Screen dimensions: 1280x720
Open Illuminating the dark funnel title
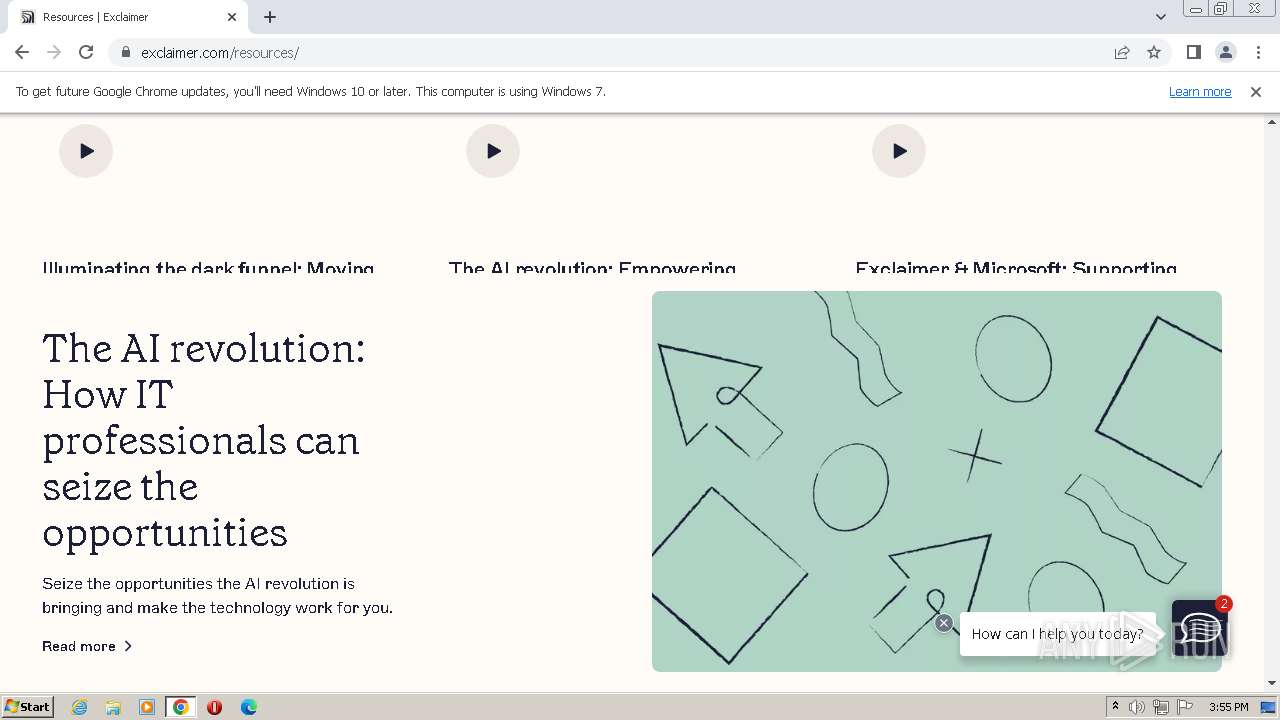coord(208,267)
